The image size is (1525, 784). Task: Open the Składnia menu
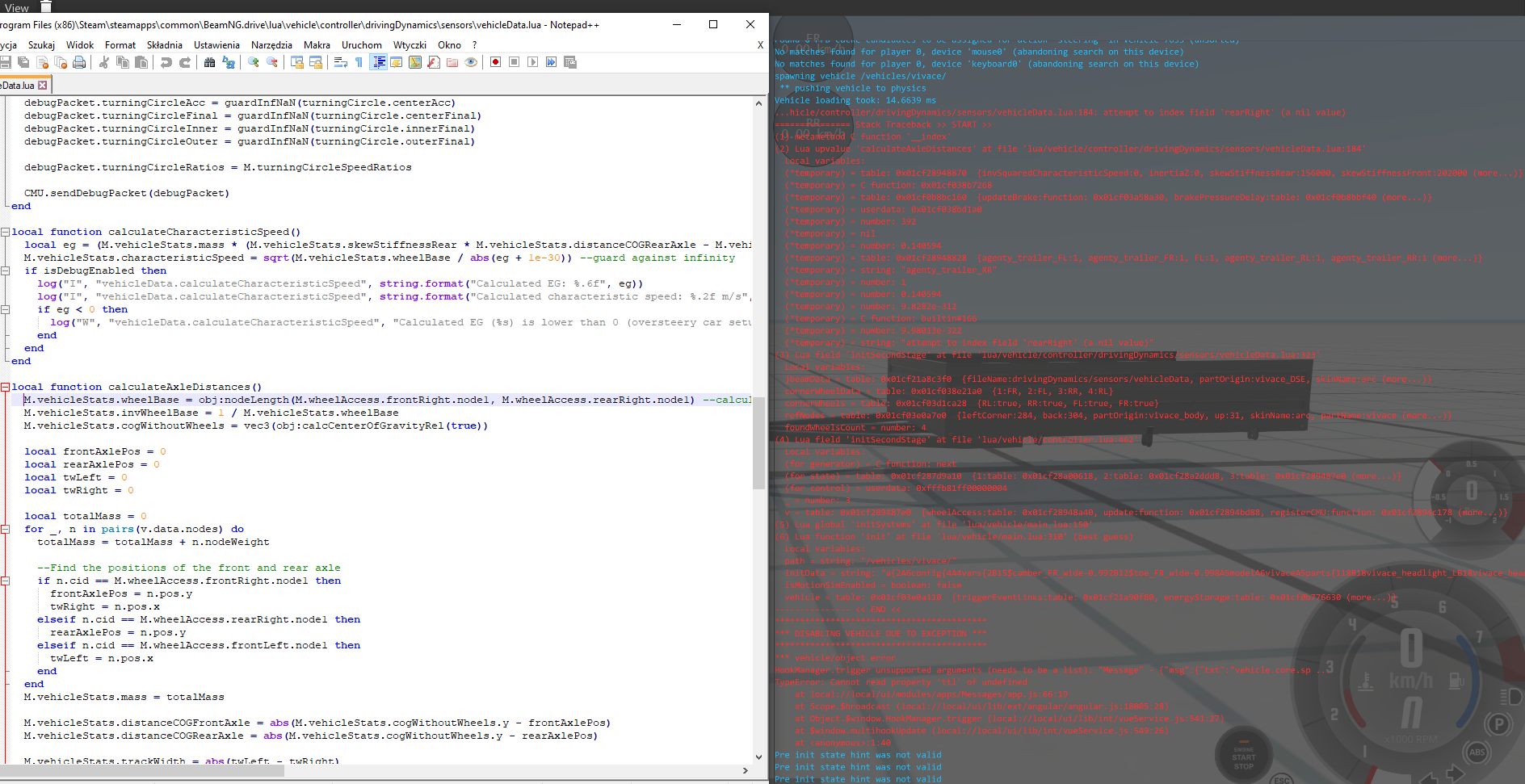point(165,45)
